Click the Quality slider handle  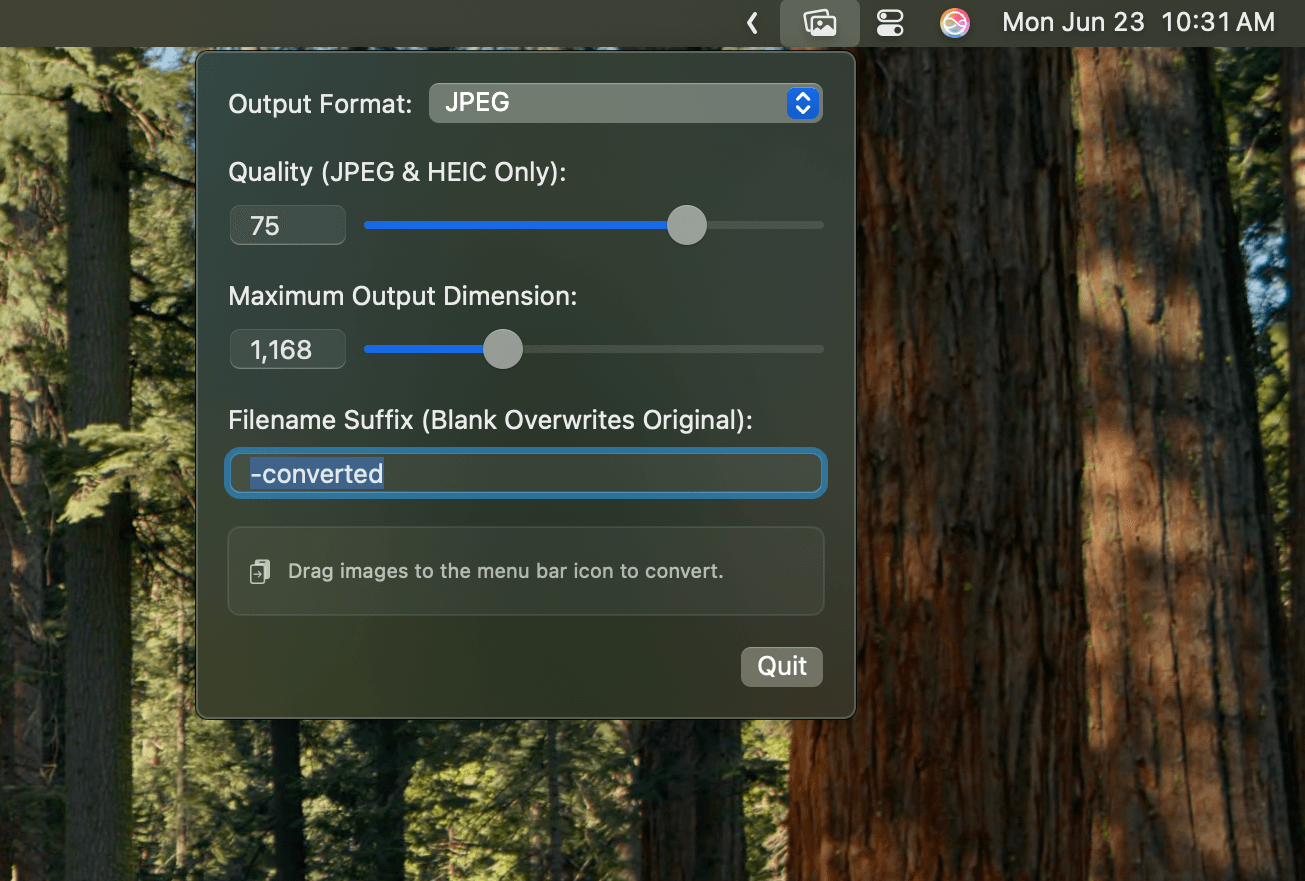click(686, 225)
